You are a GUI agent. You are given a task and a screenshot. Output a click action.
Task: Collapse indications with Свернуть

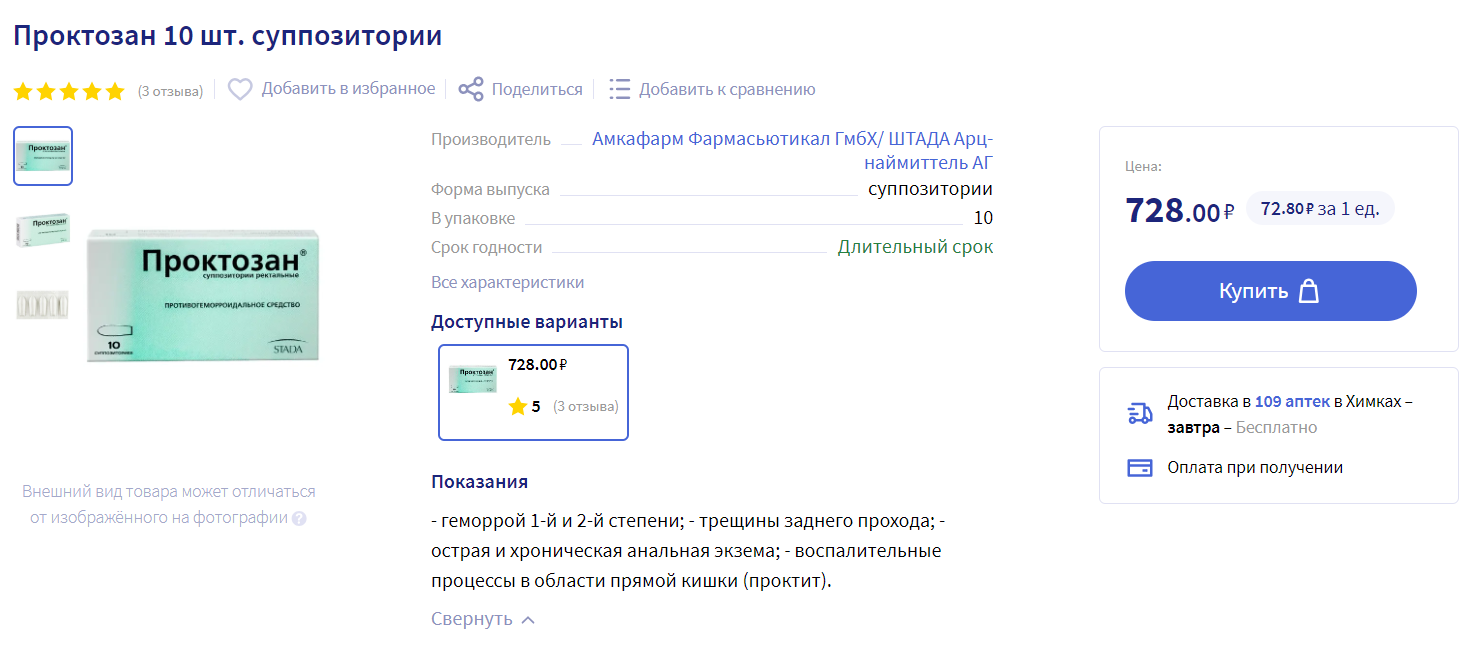tap(483, 619)
